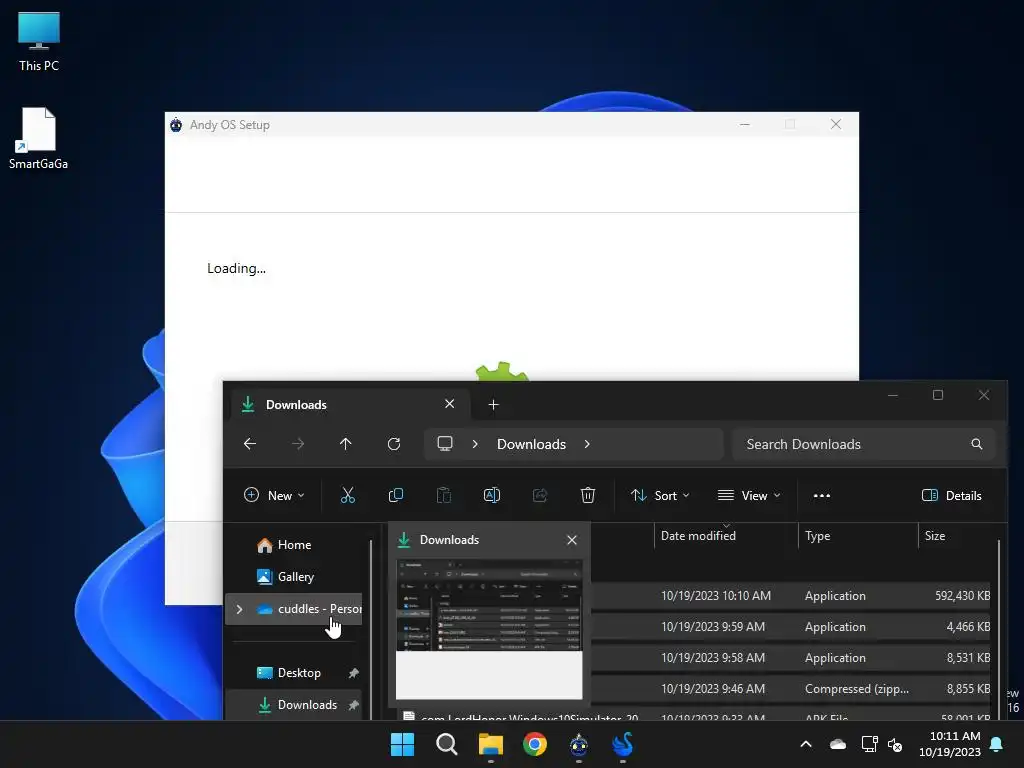Viewport: 1024px width, 768px height.
Task: Click the Delete trash icon
Action: pos(588,496)
